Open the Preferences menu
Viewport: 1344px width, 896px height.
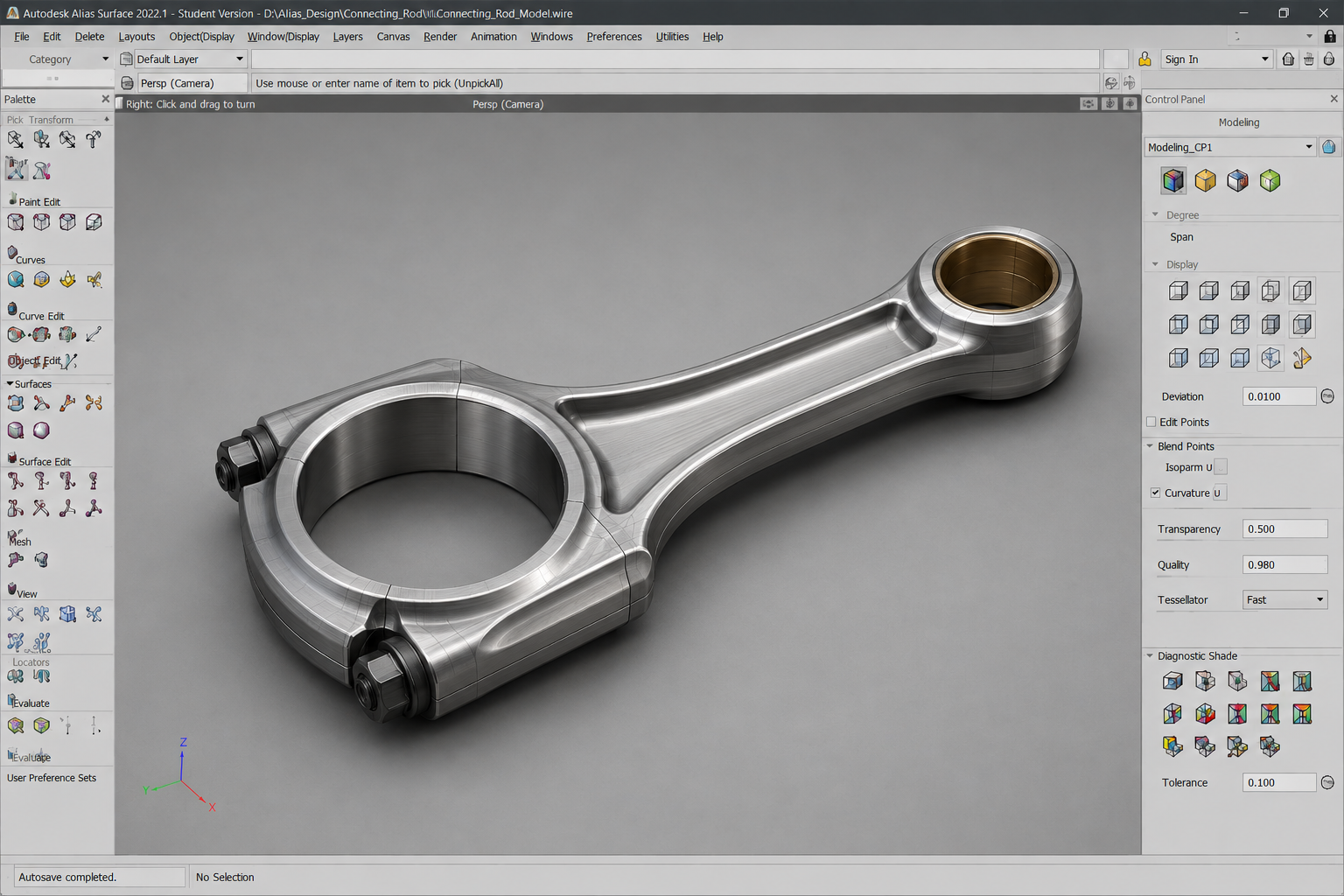[x=614, y=36]
